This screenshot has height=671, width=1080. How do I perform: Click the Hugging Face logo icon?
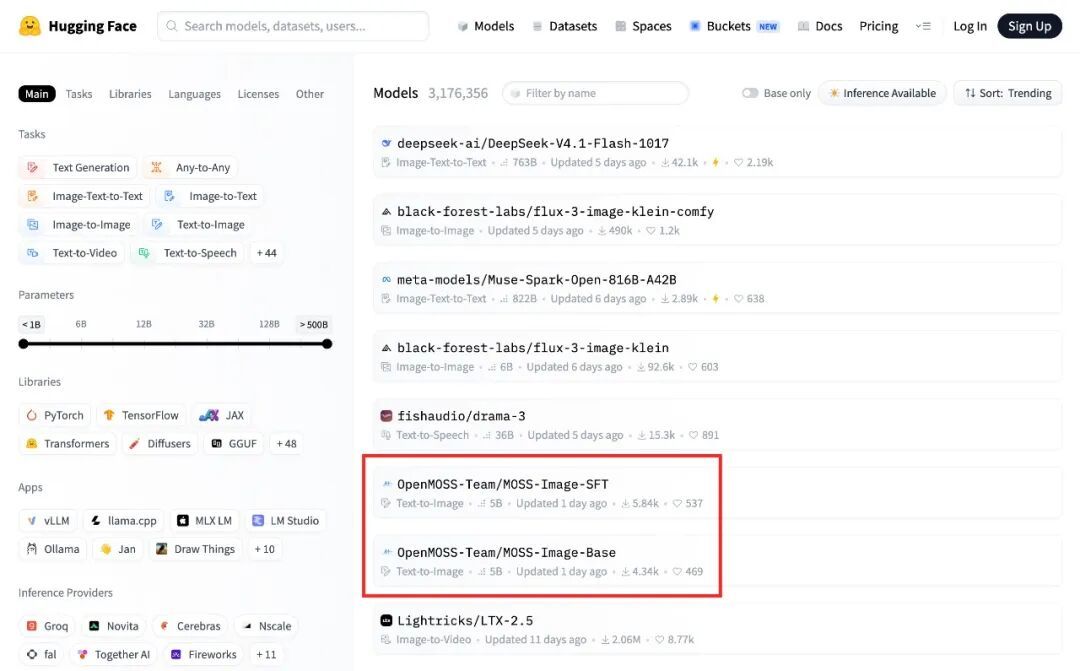click(x=30, y=26)
